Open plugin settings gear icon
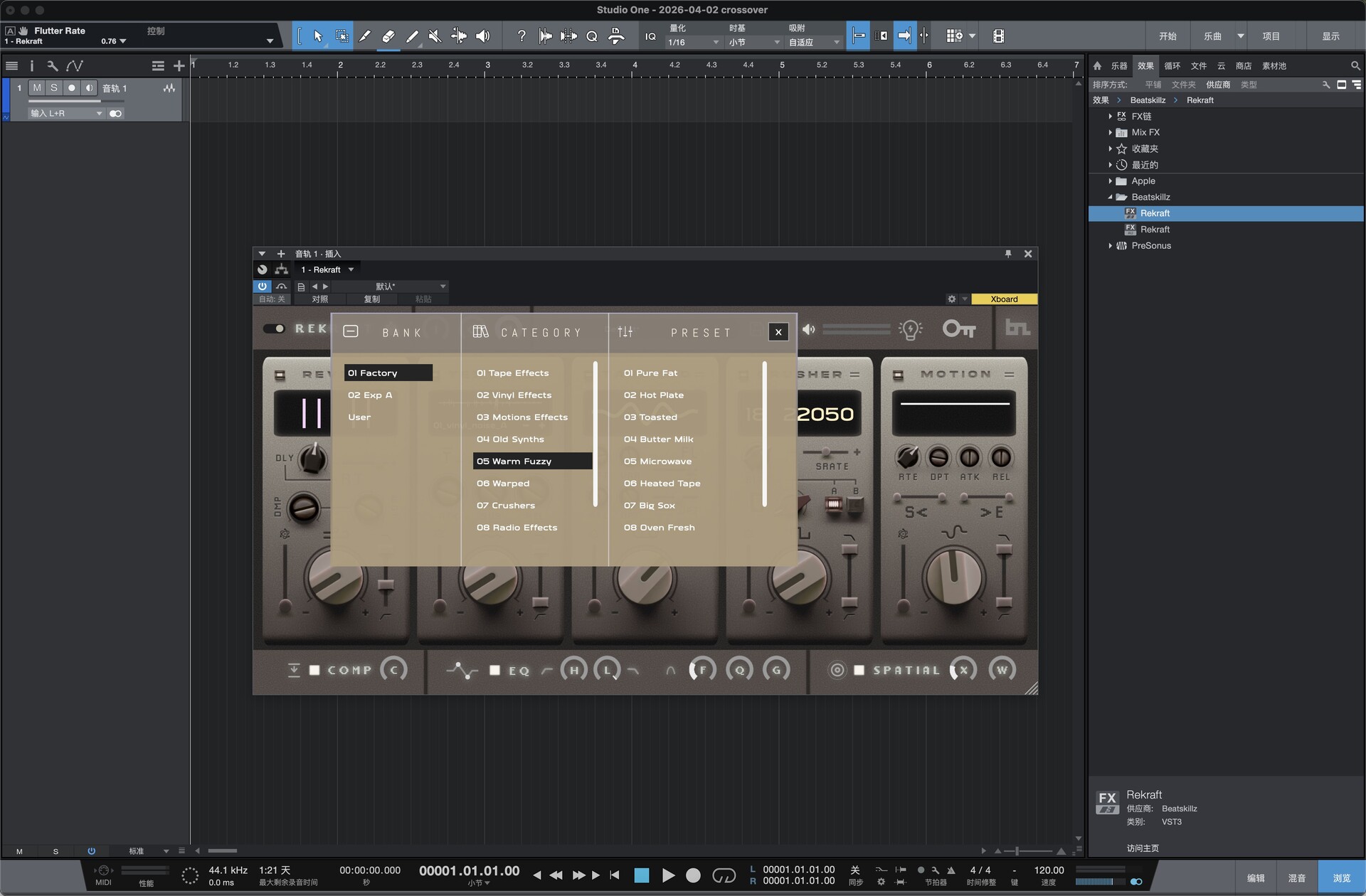Viewport: 1366px width, 896px height. (x=952, y=299)
